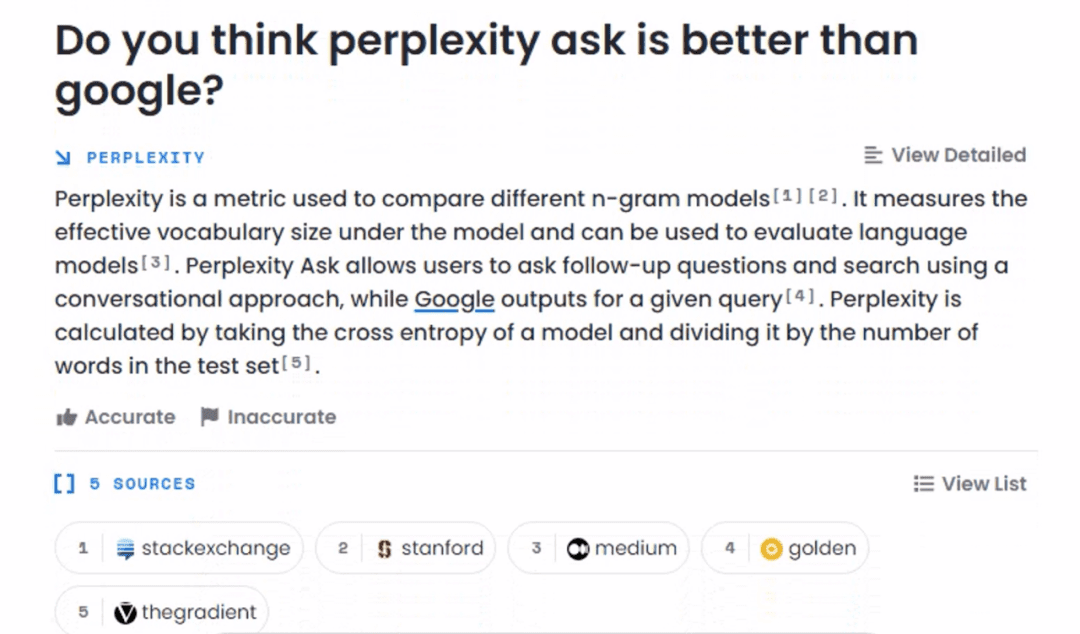Screen dimensions: 1080x634
Task: Click the thegradient source icon
Action: pos(125,611)
